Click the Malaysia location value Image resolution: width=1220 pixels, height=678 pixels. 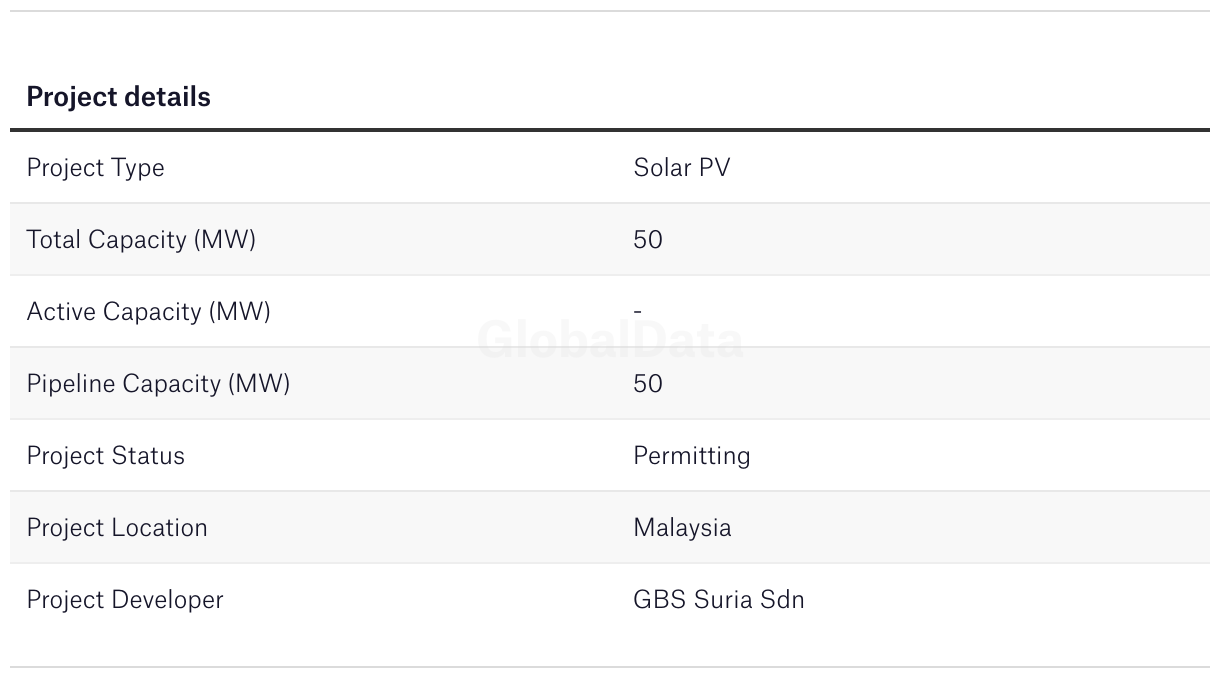pyautogui.click(x=682, y=528)
